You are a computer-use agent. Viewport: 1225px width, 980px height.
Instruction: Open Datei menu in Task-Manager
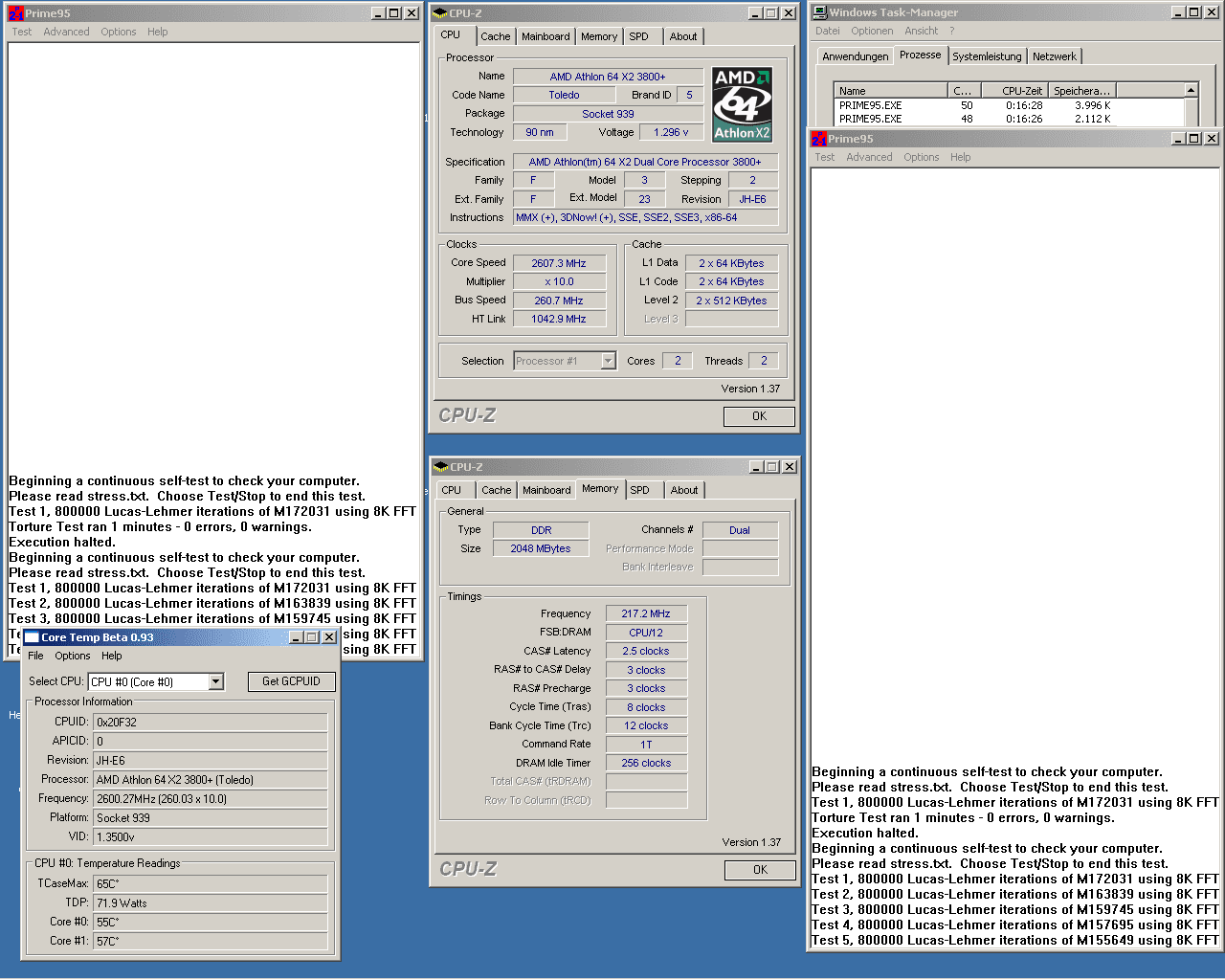828,31
